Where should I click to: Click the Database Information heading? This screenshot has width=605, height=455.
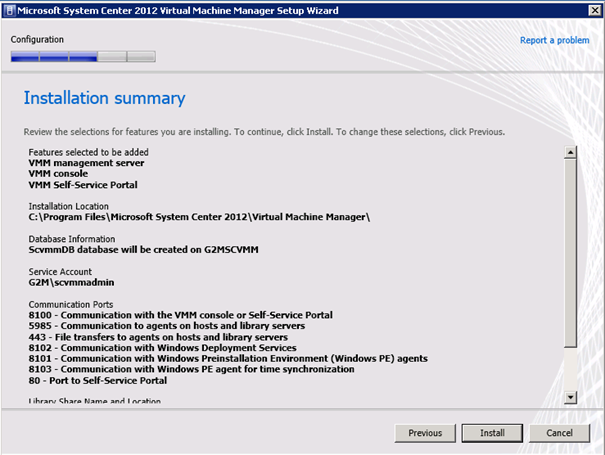click(72, 239)
